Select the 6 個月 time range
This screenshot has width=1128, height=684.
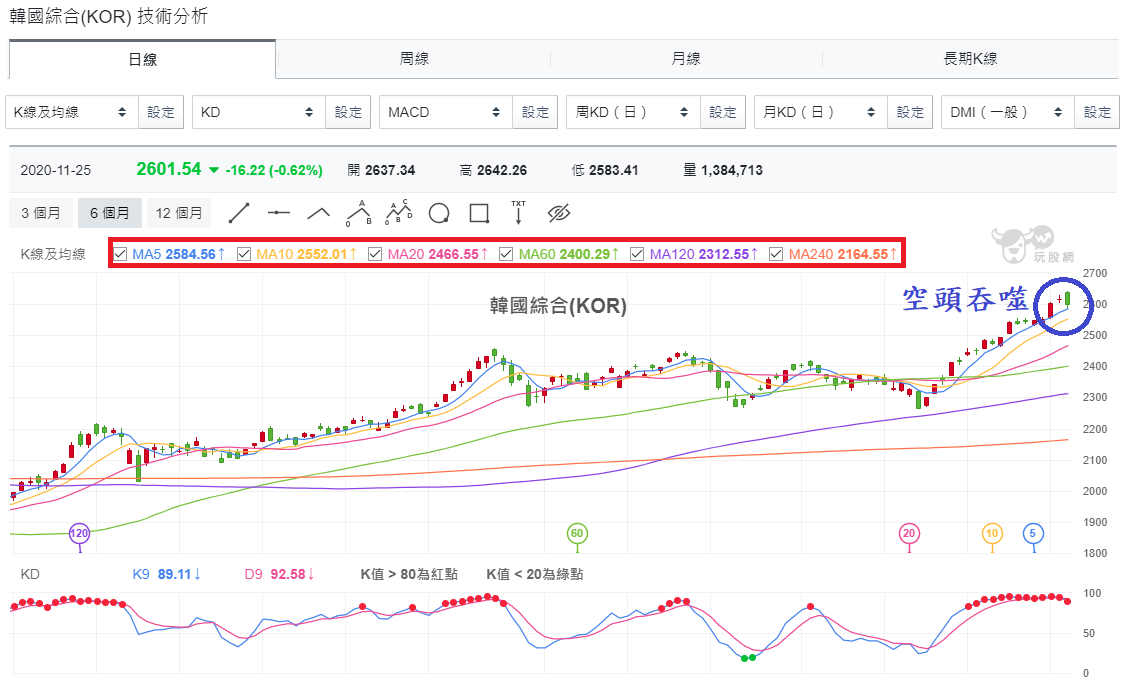[x=109, y=213]
